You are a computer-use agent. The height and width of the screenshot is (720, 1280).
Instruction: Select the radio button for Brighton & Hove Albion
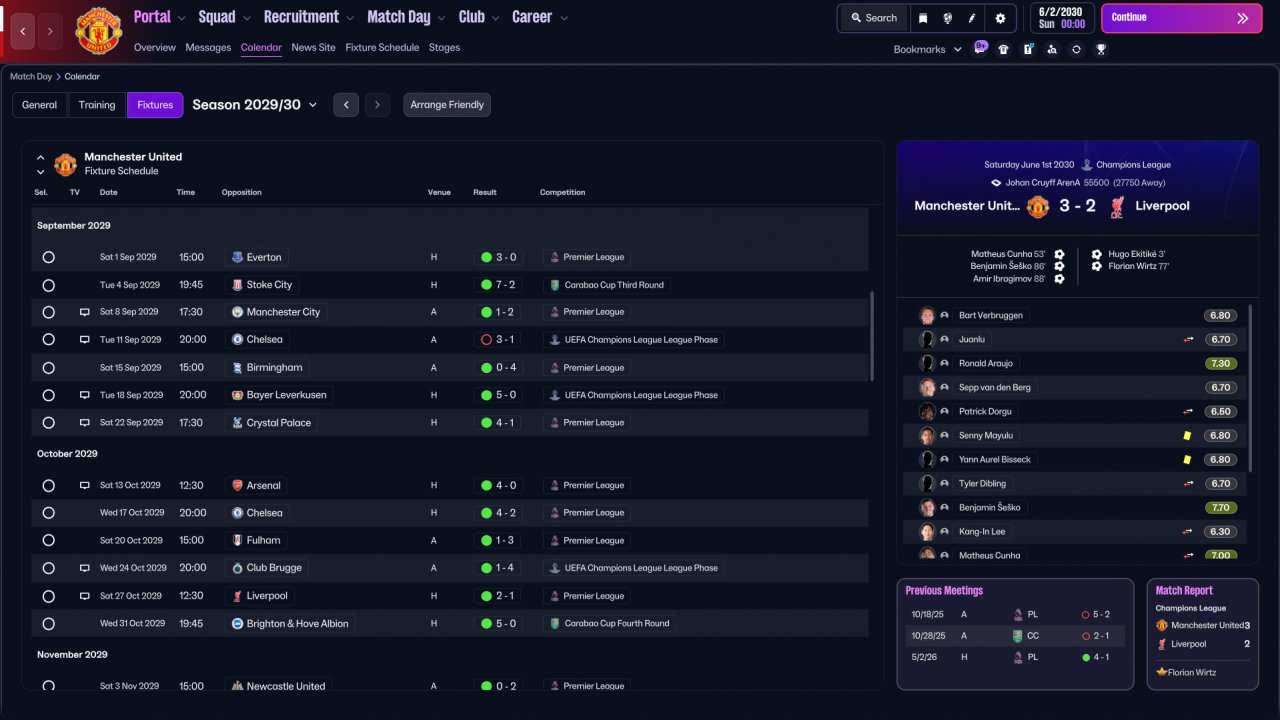coord(48,624)
